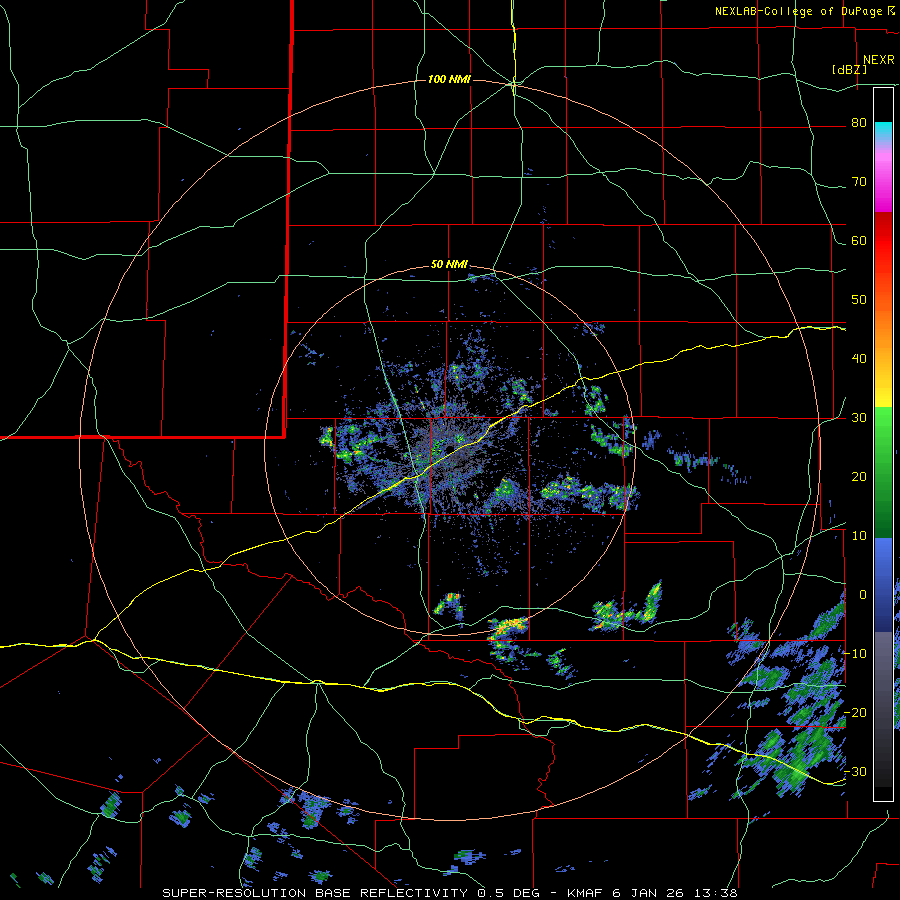
Task: Click the 60 value on dBZ scale
Action: (x=859, y=240)
